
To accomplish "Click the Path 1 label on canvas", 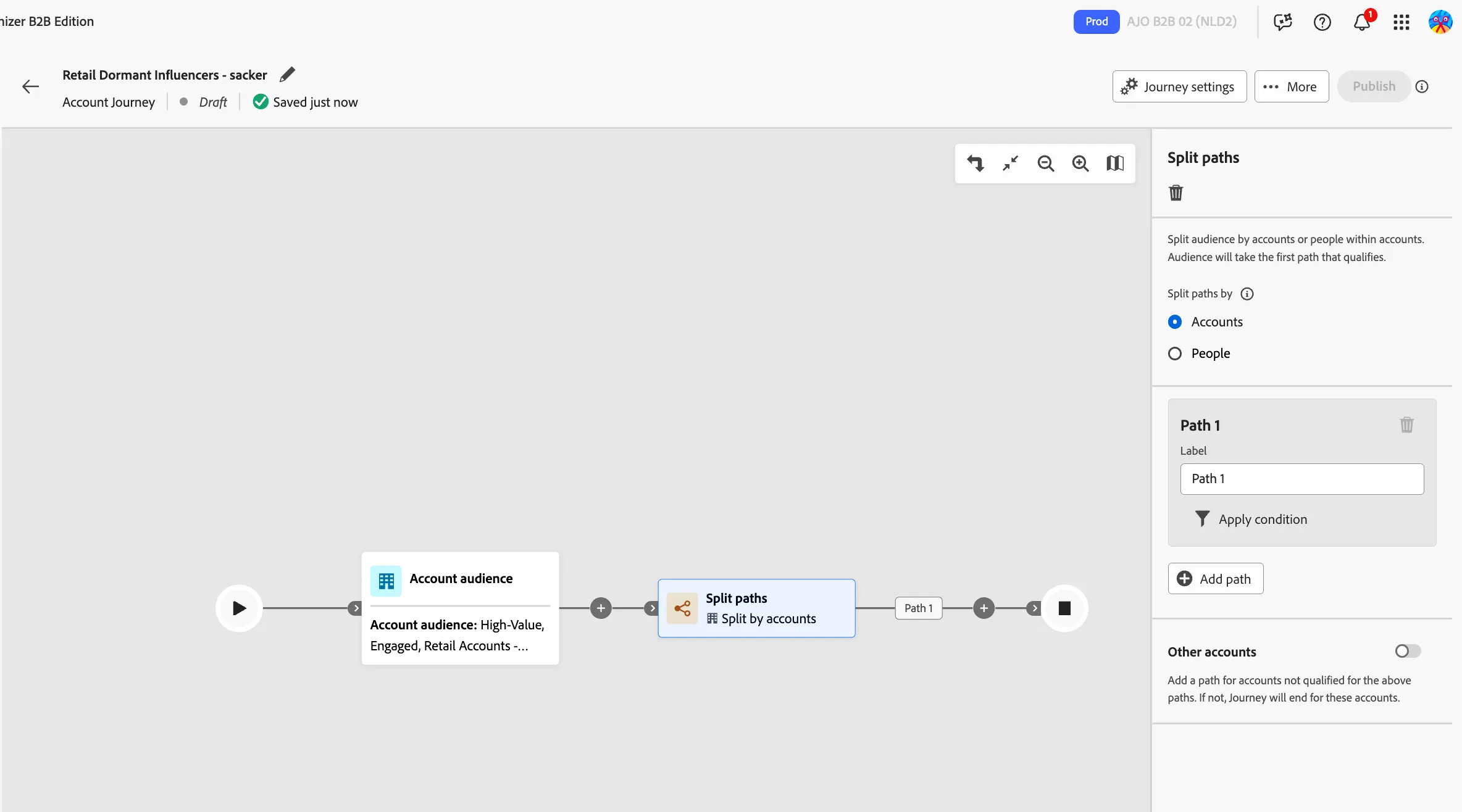I will [919, 608].
